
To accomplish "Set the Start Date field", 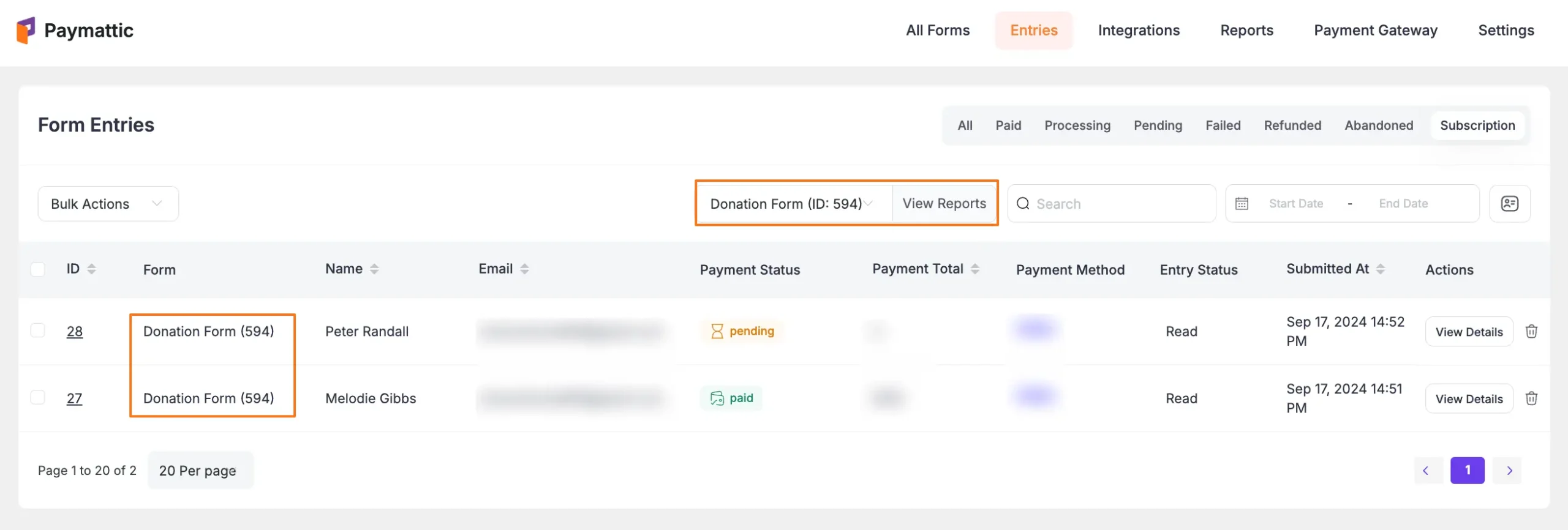I will tap(1295, 203).
